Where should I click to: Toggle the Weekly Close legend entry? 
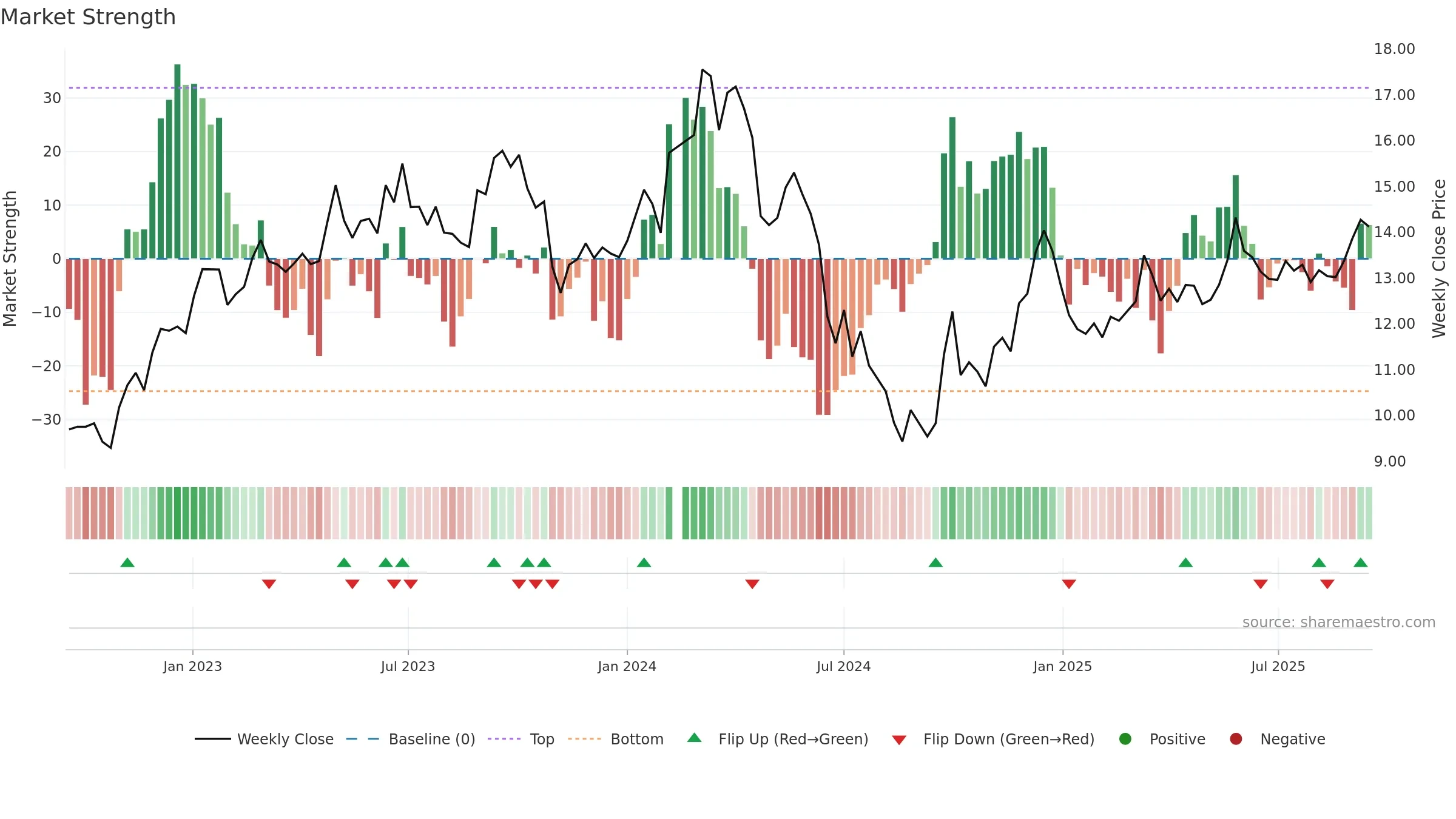coord(264,739)
